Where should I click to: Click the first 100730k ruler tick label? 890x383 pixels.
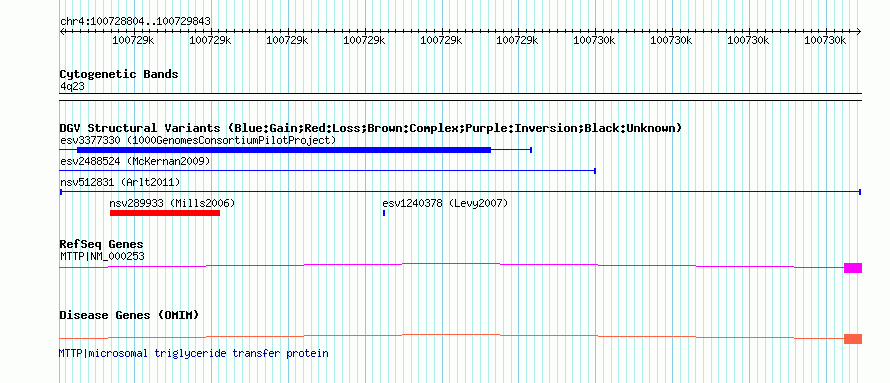pos(594,40)
